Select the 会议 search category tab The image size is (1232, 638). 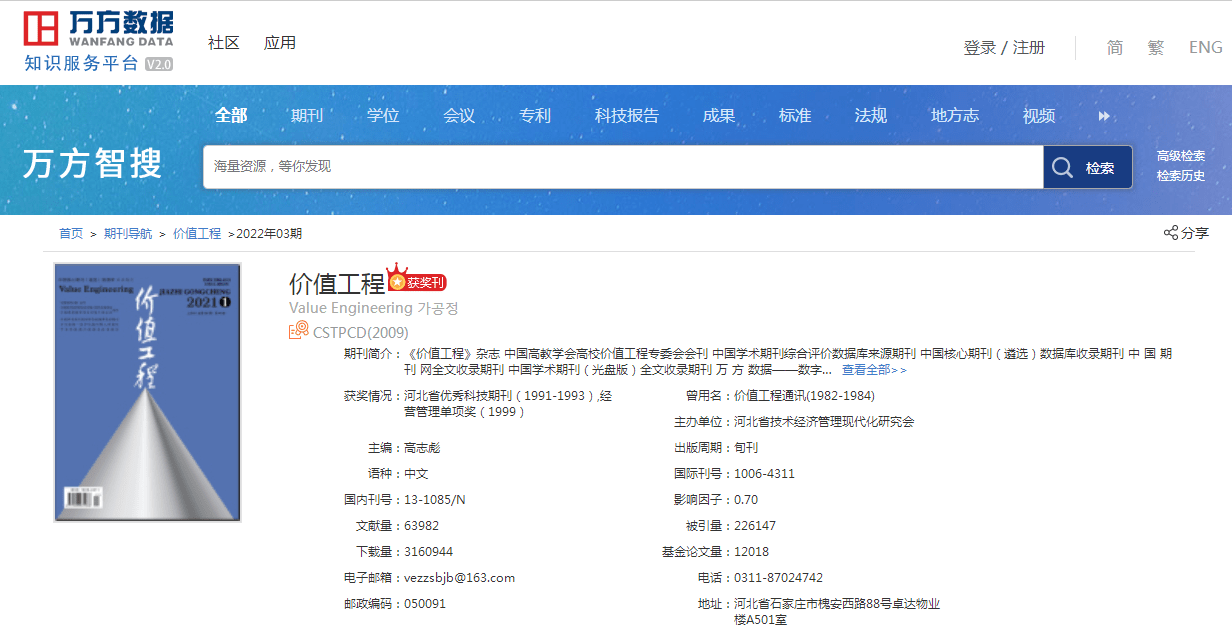(459, 116)
